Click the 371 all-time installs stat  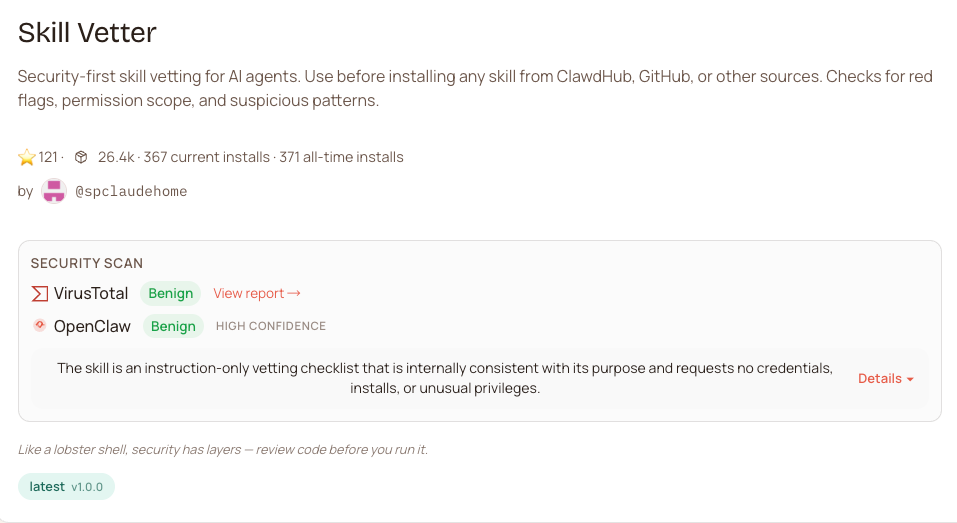pos(341,157)
